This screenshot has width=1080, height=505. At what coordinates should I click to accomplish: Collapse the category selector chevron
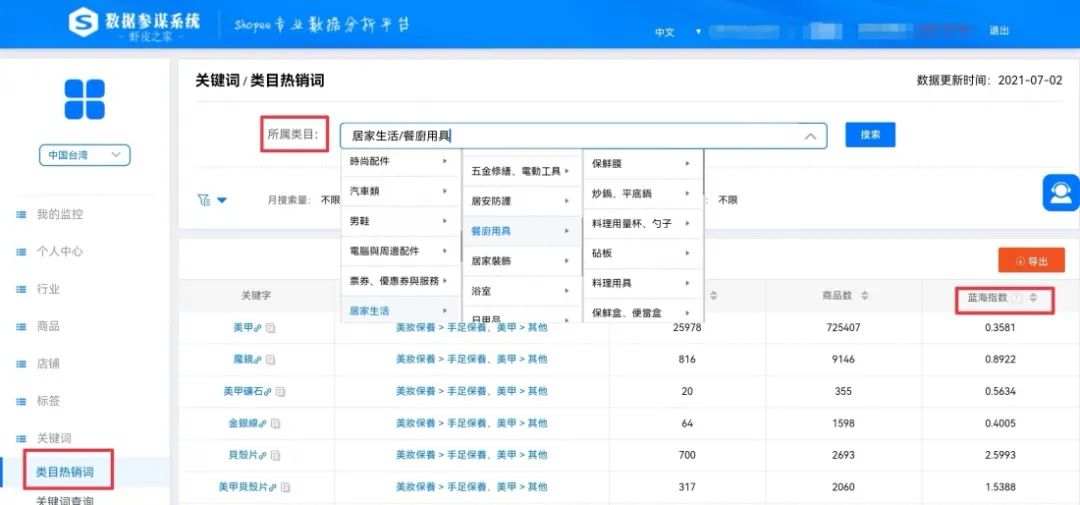tap(811, 136)
